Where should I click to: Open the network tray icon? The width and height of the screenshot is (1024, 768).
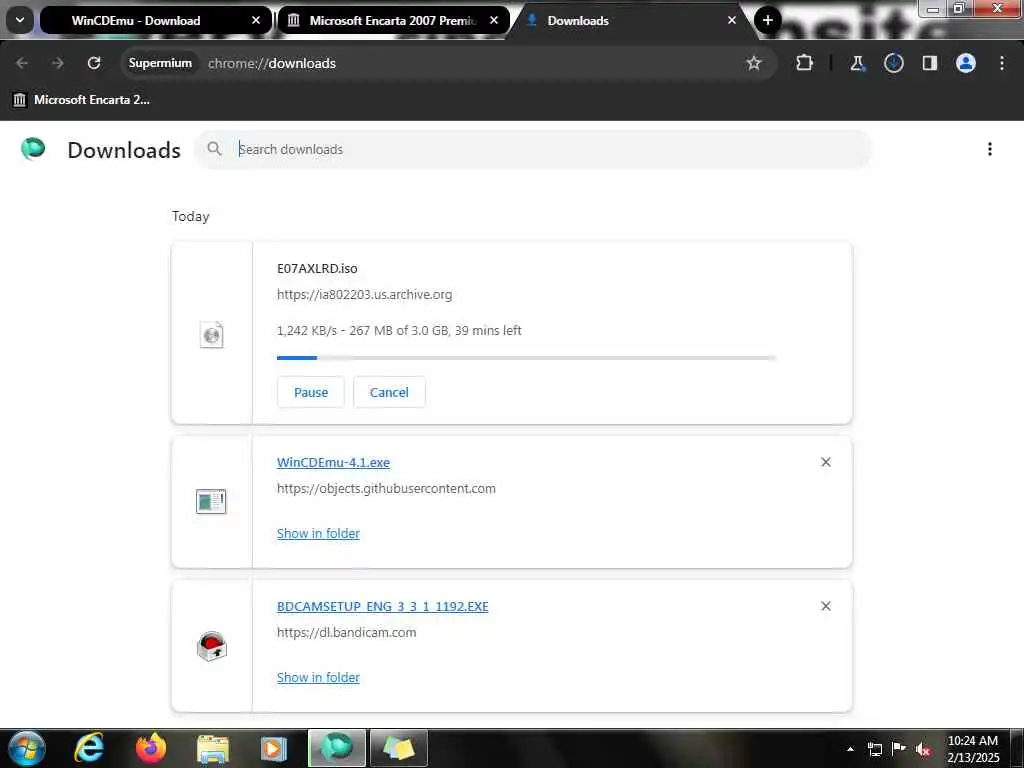click(x=874, y=749)
